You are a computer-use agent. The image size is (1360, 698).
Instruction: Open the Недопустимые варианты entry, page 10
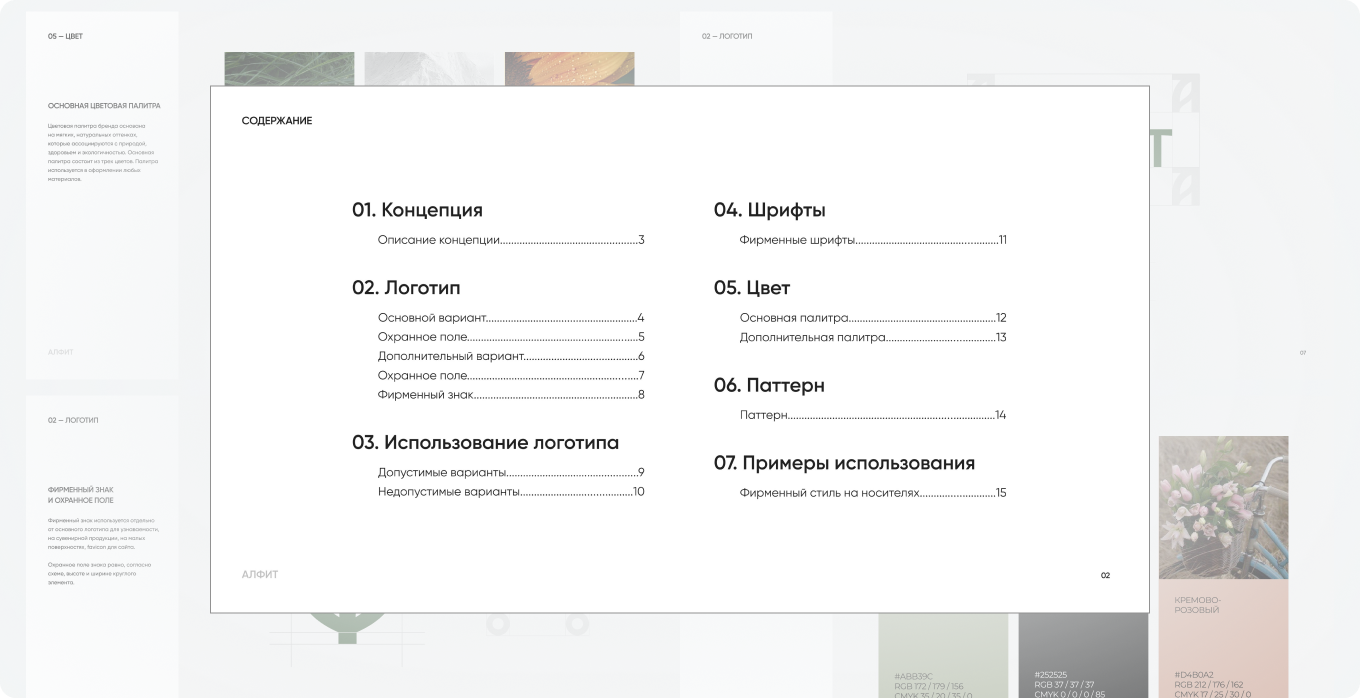pyautogui.click(x=511, y=492)
